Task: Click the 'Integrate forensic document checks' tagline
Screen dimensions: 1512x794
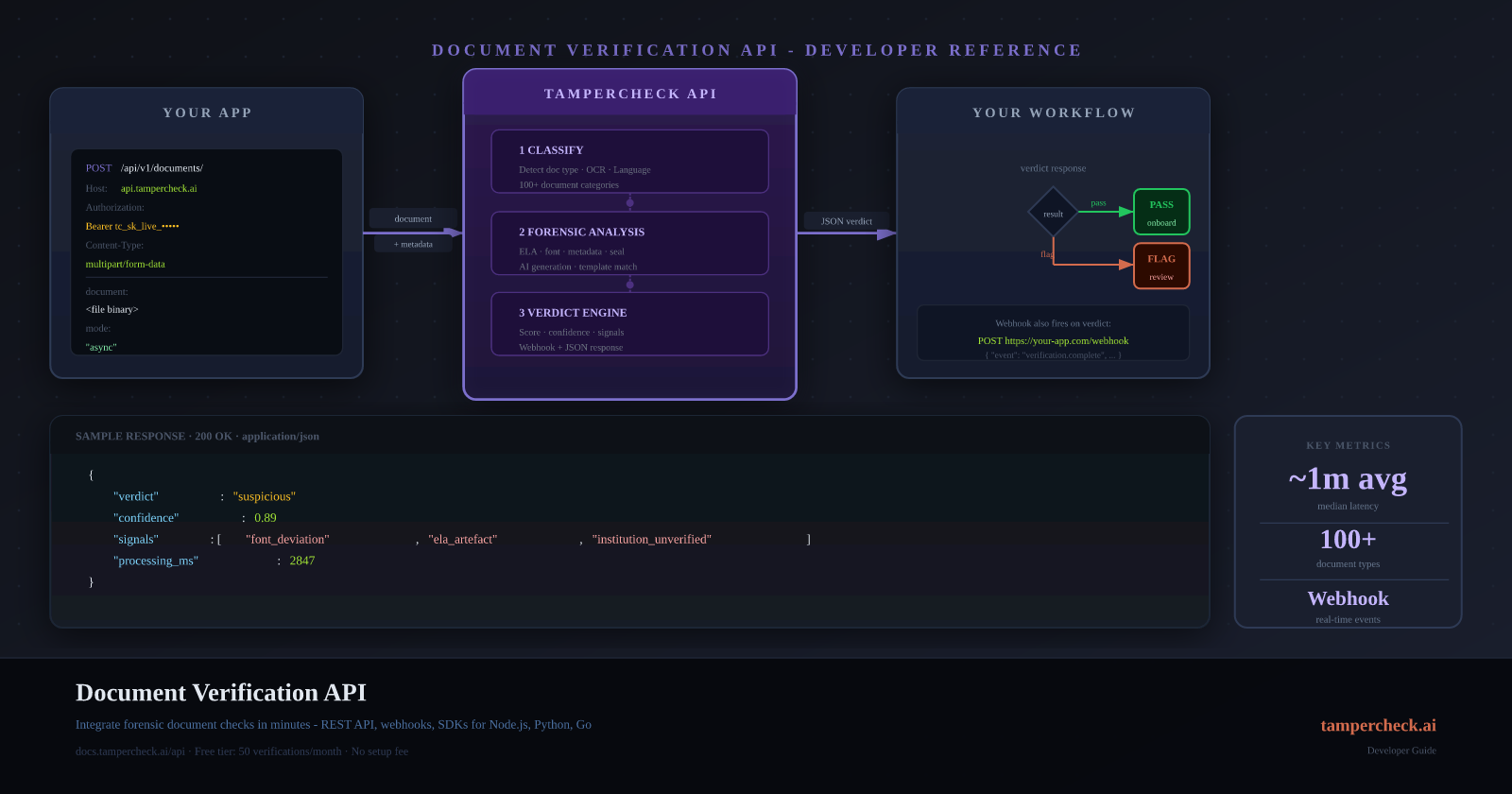Action: pos(334,725)
